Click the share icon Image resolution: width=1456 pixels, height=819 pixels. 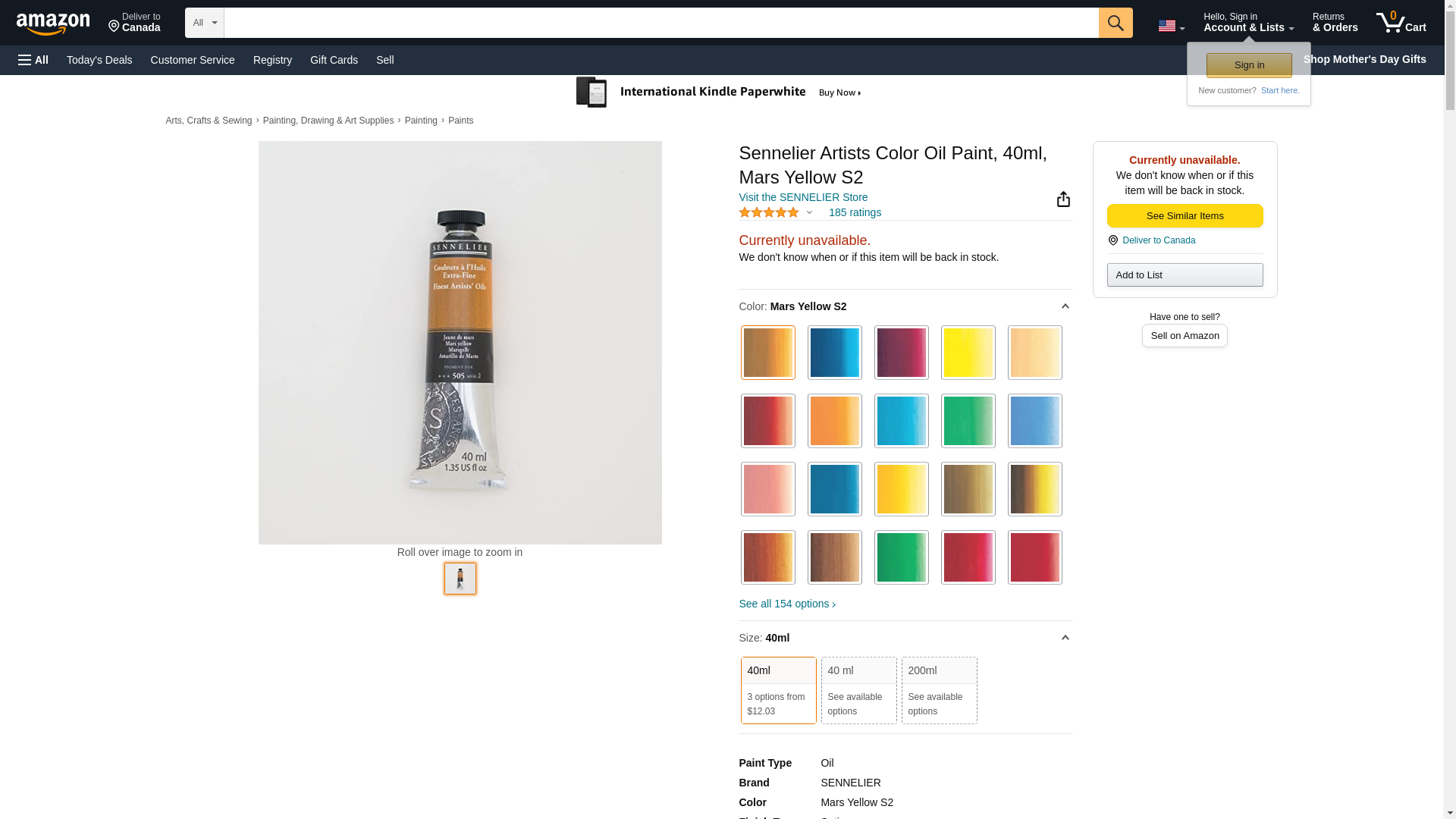pos(1063,199)
